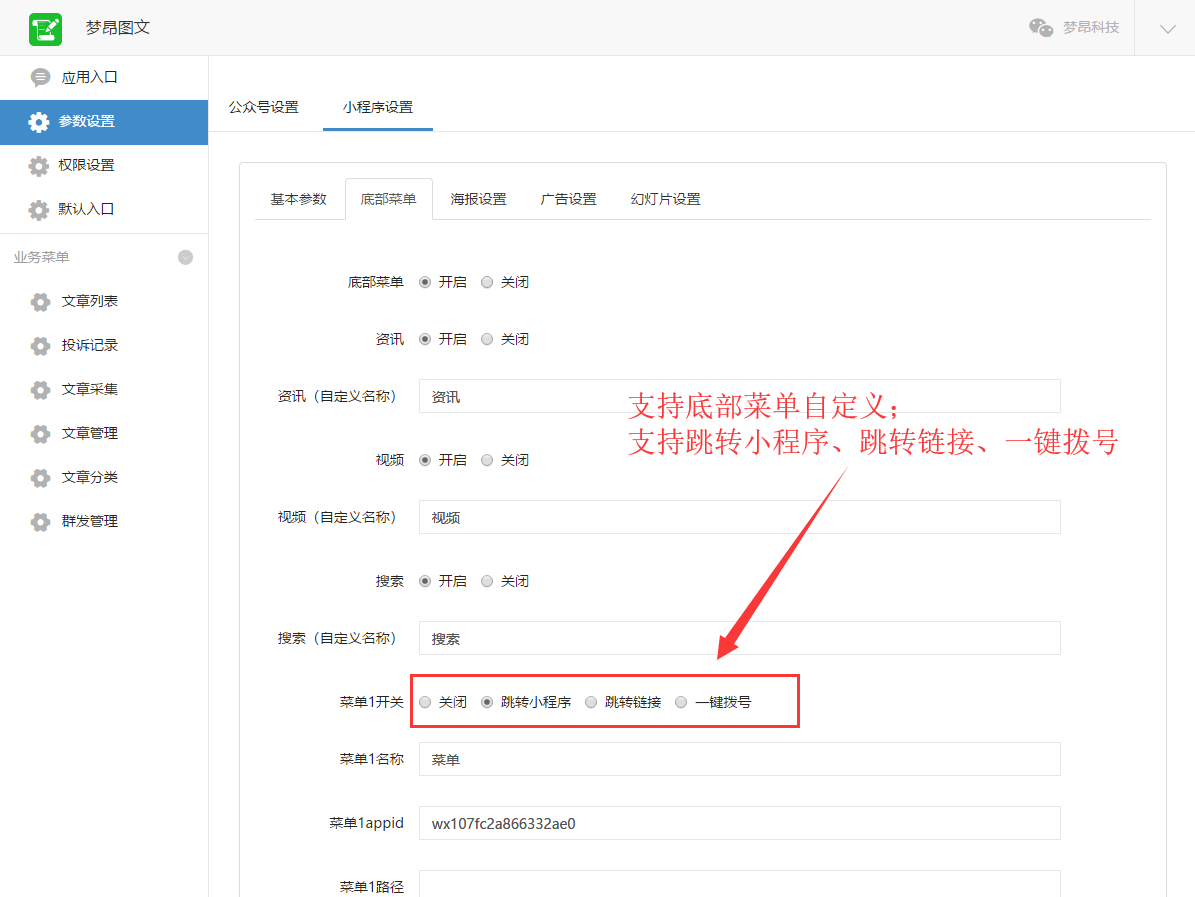Open the 幻灯片设置 tab

coord(666,199)
